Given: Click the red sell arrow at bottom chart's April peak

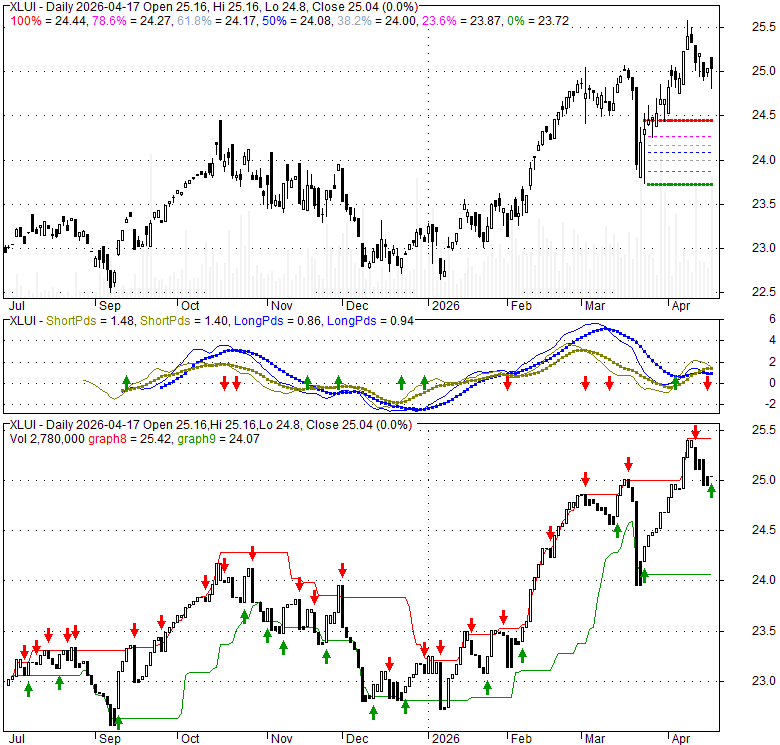Looking at the screenshot, I should [695, 431].
